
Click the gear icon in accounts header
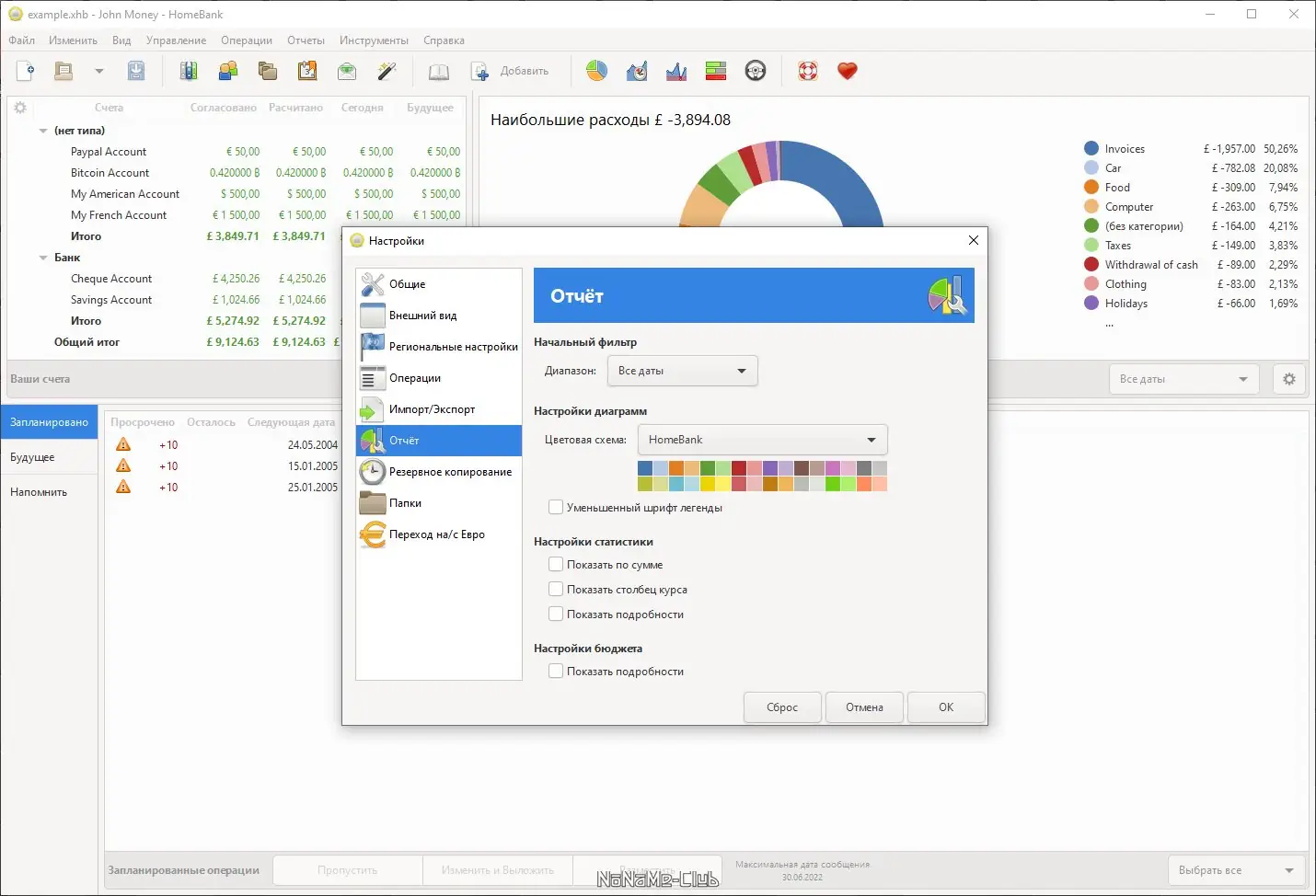click(20, 108)
